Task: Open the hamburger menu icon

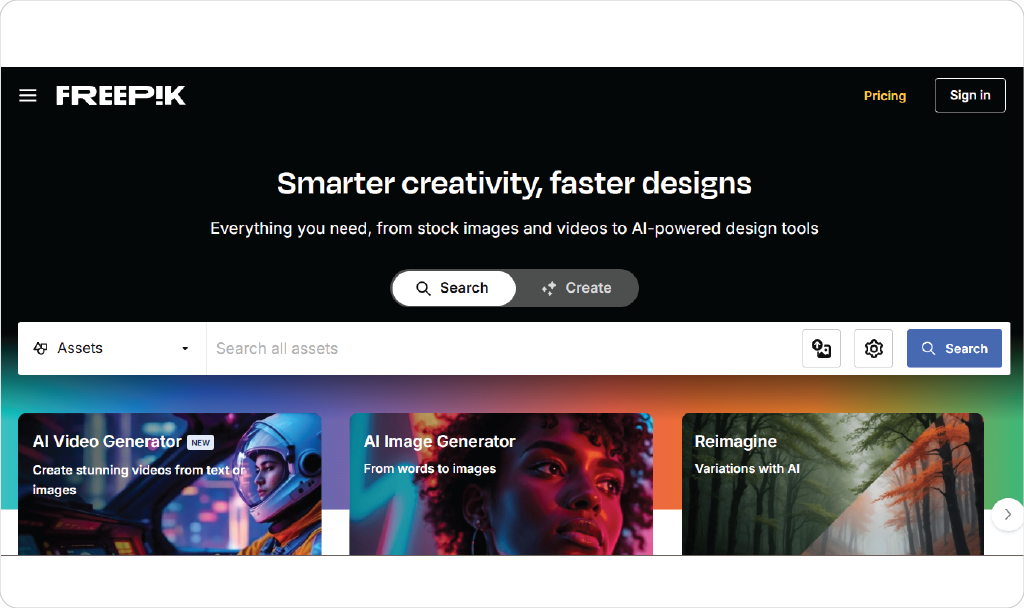Action: (27, 96)
